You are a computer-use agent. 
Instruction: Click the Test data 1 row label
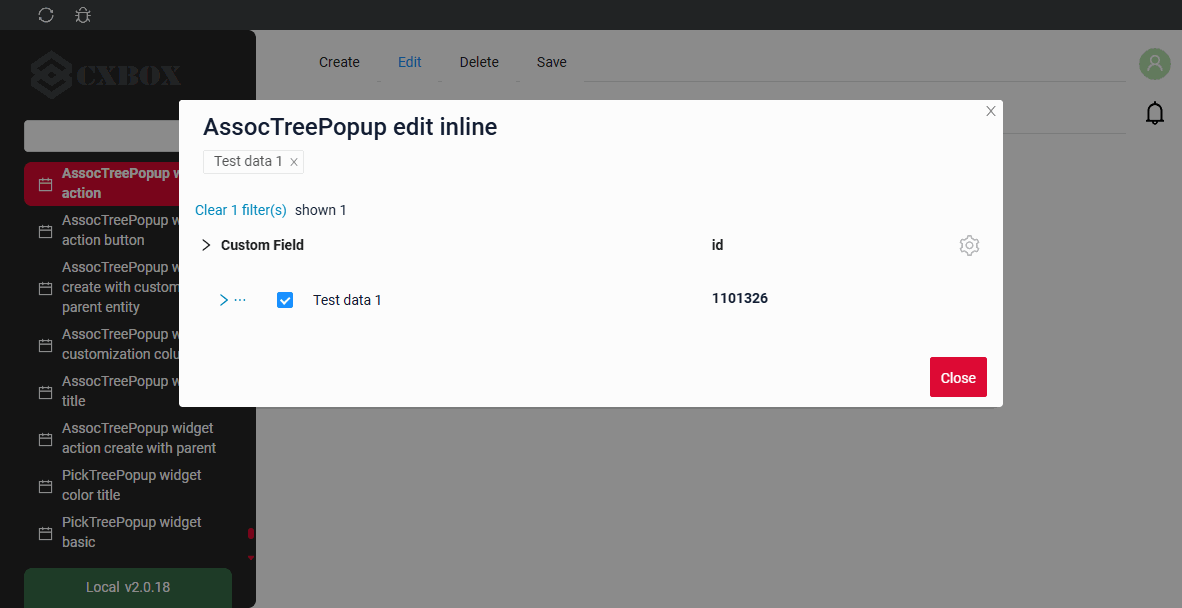coord(347,300)
